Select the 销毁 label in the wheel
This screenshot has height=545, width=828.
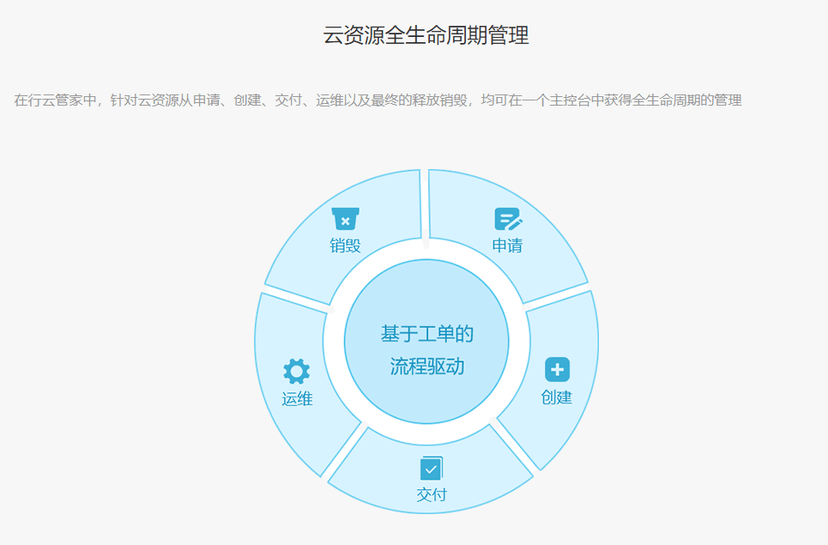point(345,246)
